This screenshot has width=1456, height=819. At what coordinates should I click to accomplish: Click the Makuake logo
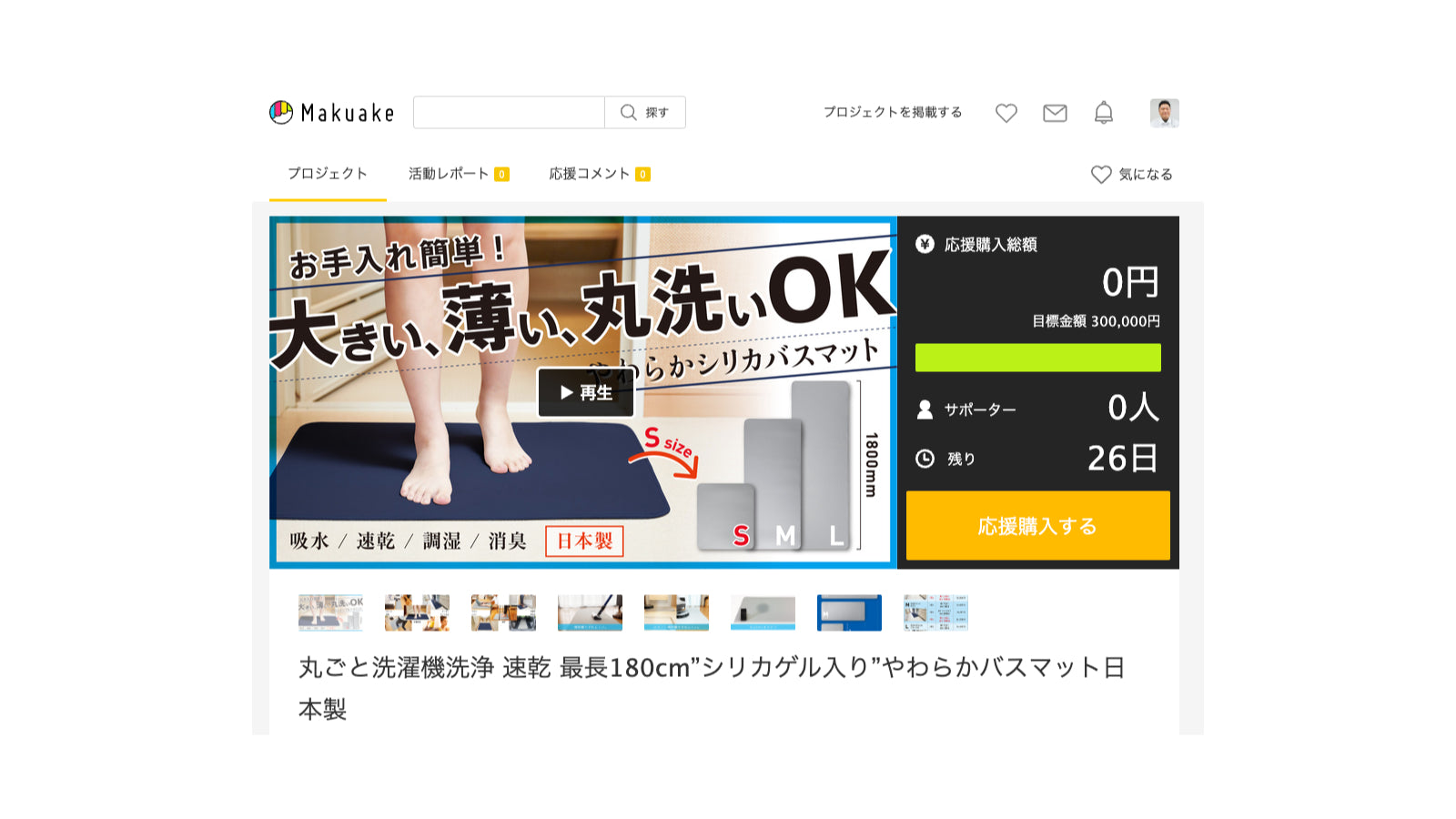click(x=332, y=113)
